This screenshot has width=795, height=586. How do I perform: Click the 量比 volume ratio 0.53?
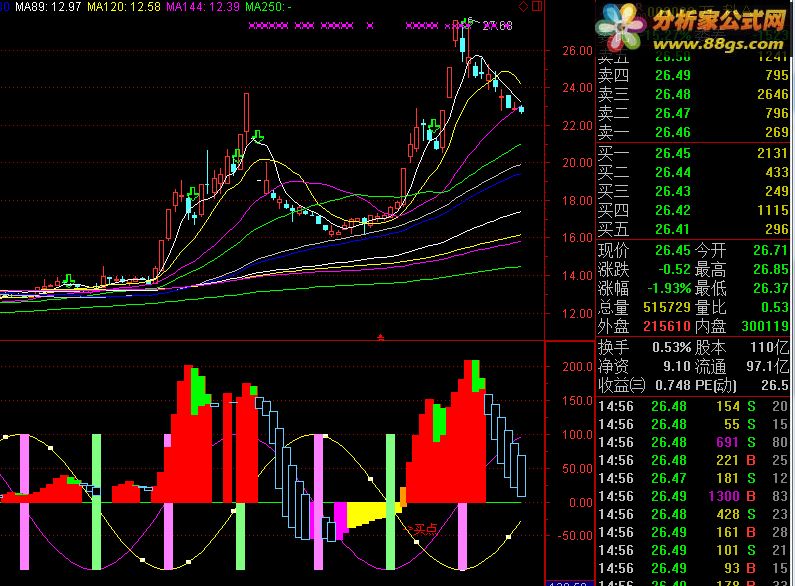[x=775, y=308]
